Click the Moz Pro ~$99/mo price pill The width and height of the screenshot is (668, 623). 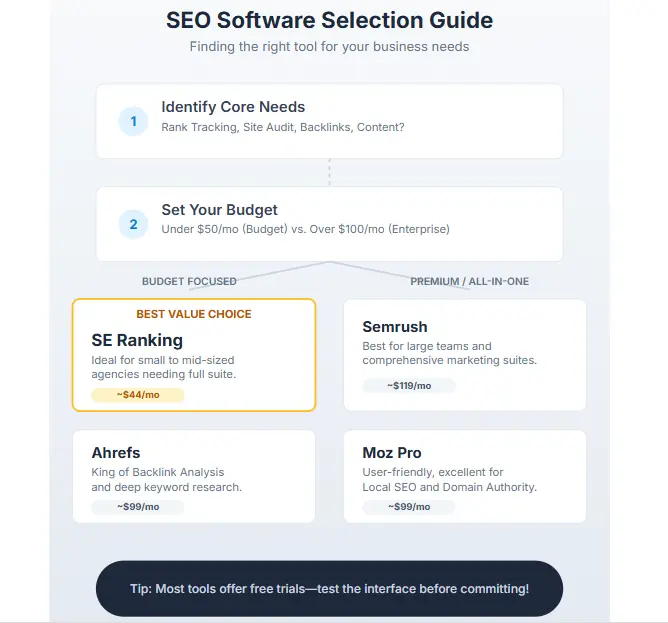tap(409, 507)
